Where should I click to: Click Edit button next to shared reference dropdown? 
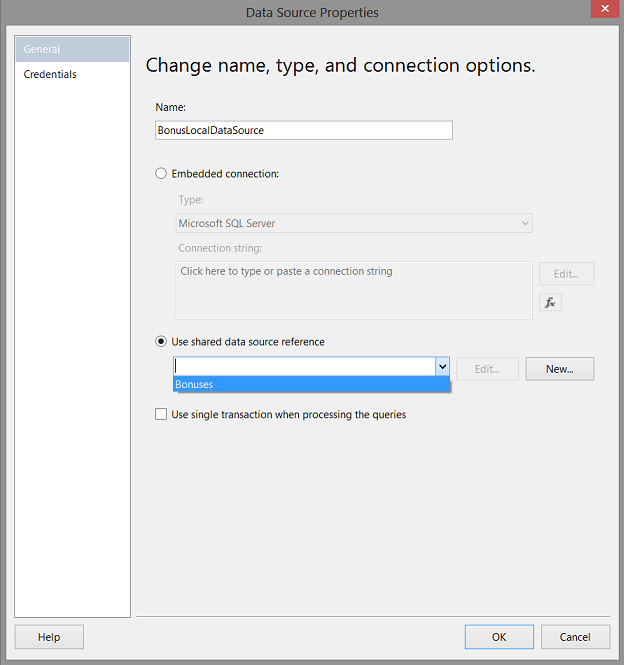[487, 369]
